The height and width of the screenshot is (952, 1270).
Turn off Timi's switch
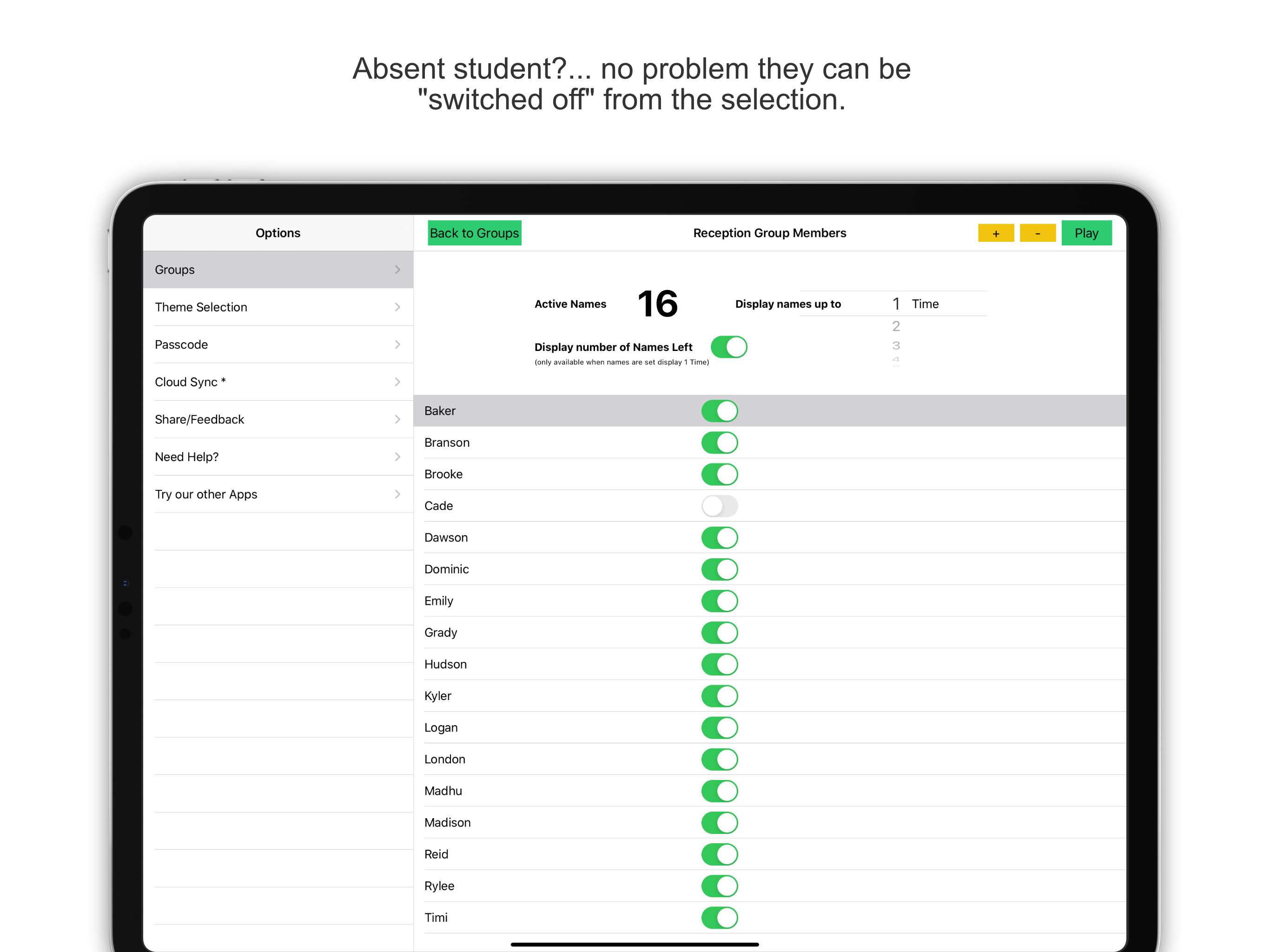tap(720, 918)
